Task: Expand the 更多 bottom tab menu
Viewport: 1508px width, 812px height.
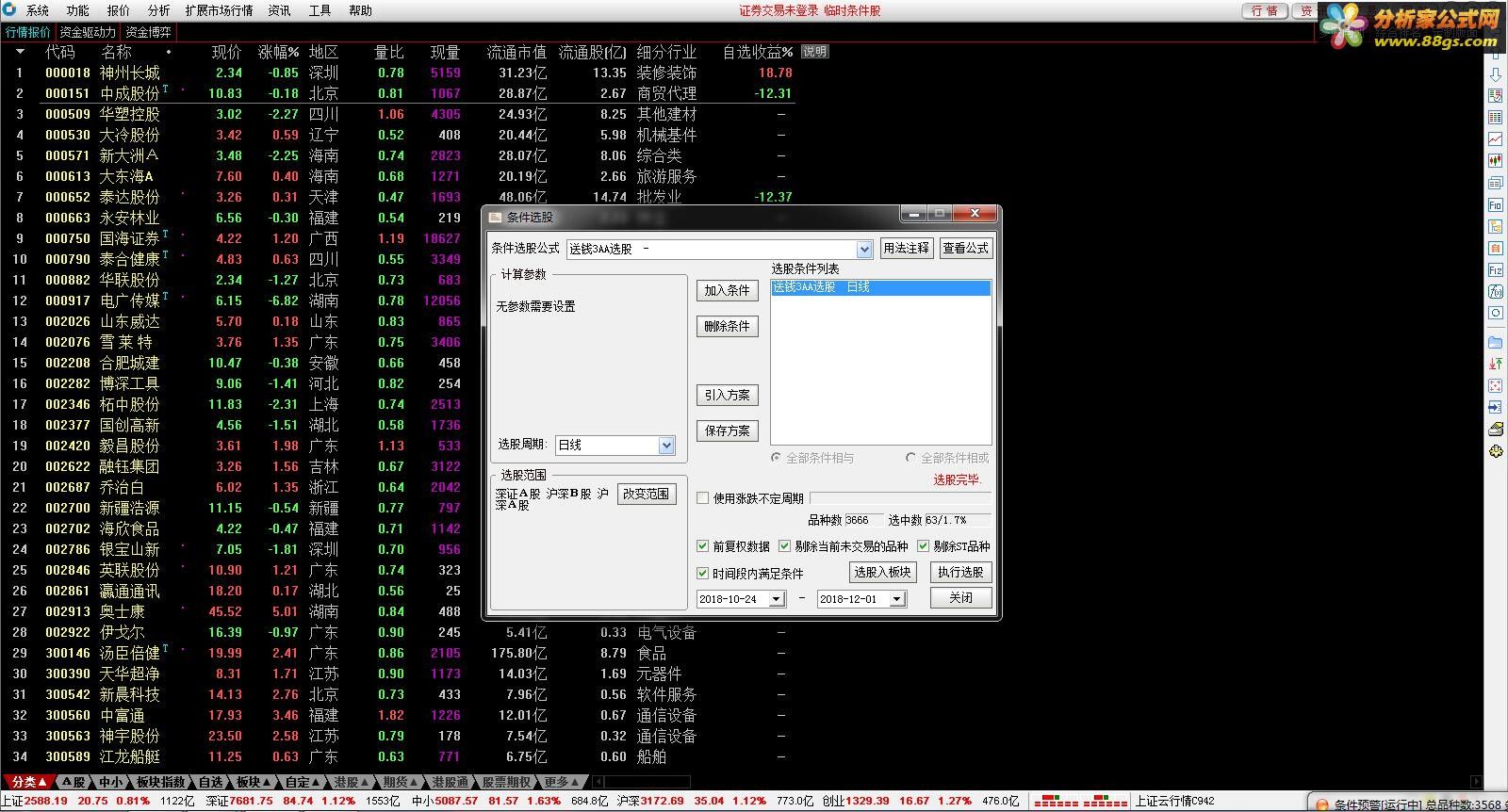Action: click(562, 782)
